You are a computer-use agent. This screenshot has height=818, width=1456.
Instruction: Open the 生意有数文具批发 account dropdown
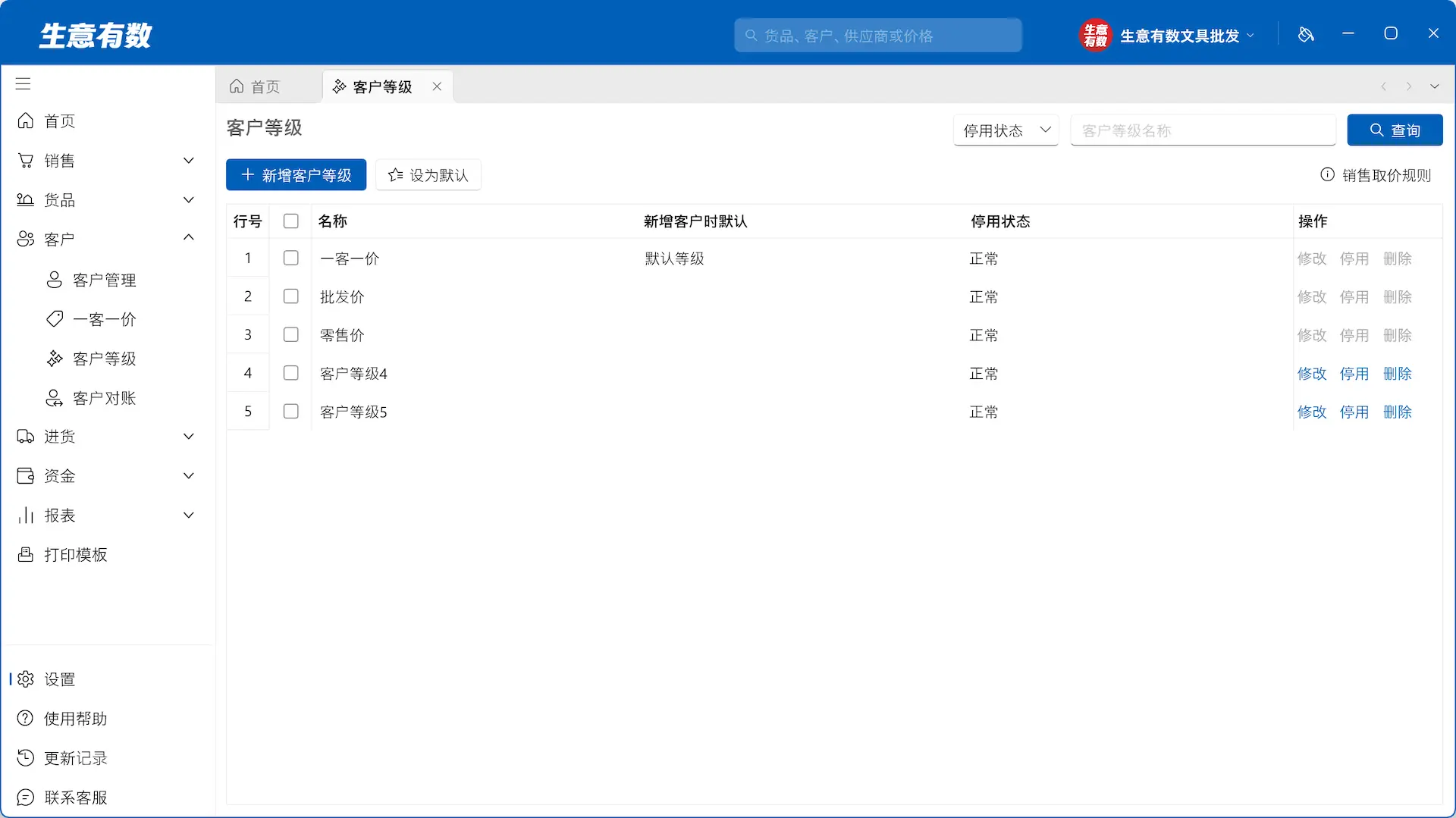point(1188,36)
